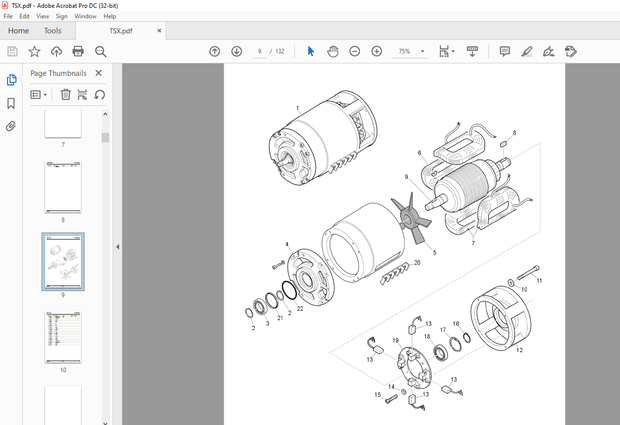
Task: Open the Sign document tool
Action: pos(548,51)
